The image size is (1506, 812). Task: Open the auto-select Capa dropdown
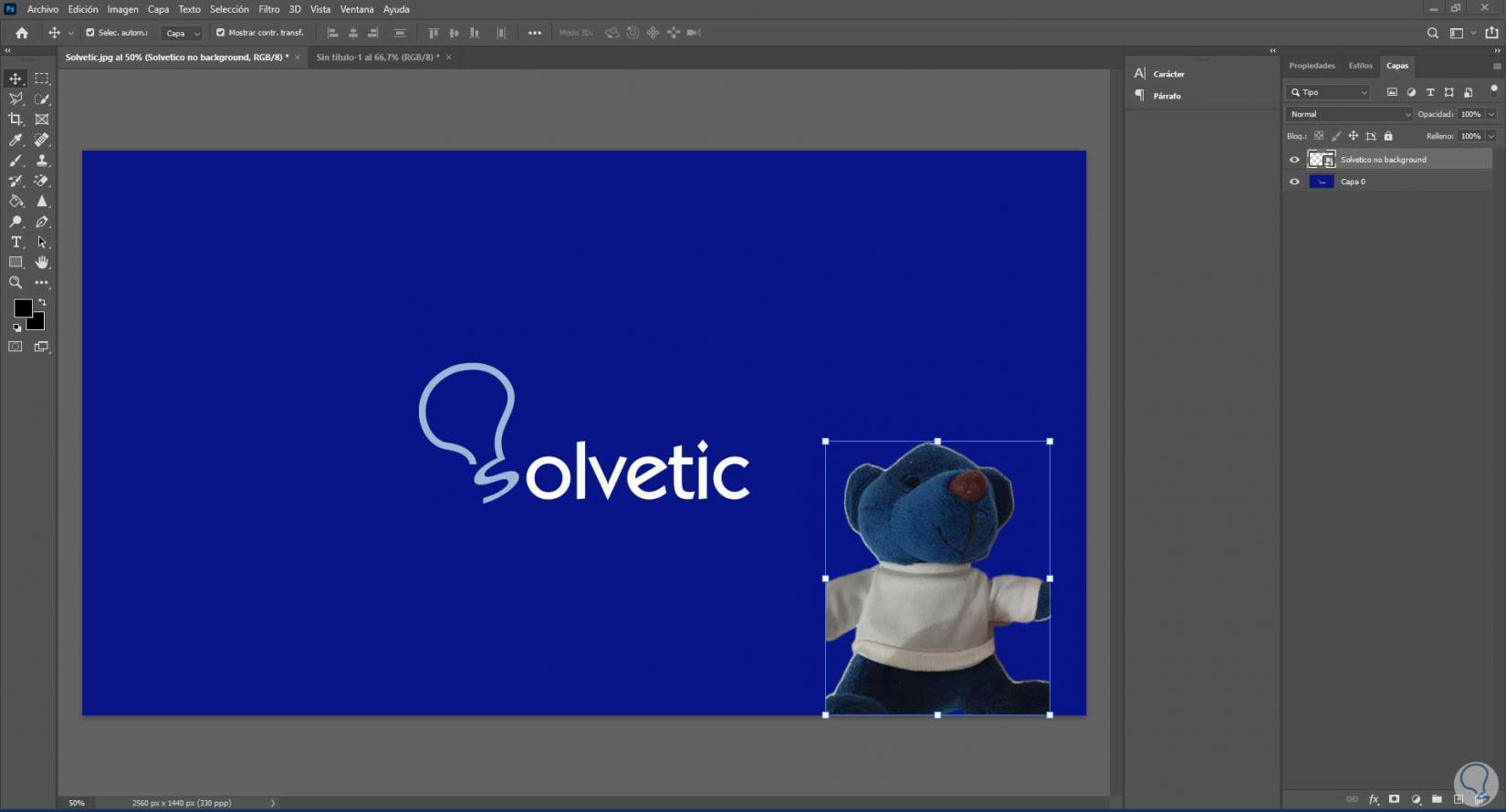(x=181, y=33)
